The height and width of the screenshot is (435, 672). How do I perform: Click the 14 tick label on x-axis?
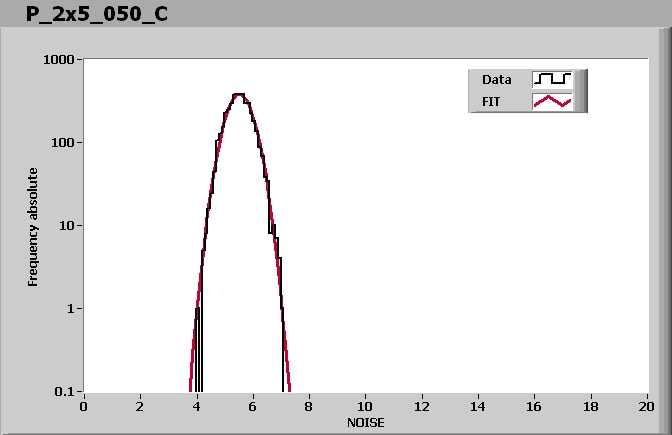coord(479,406)
